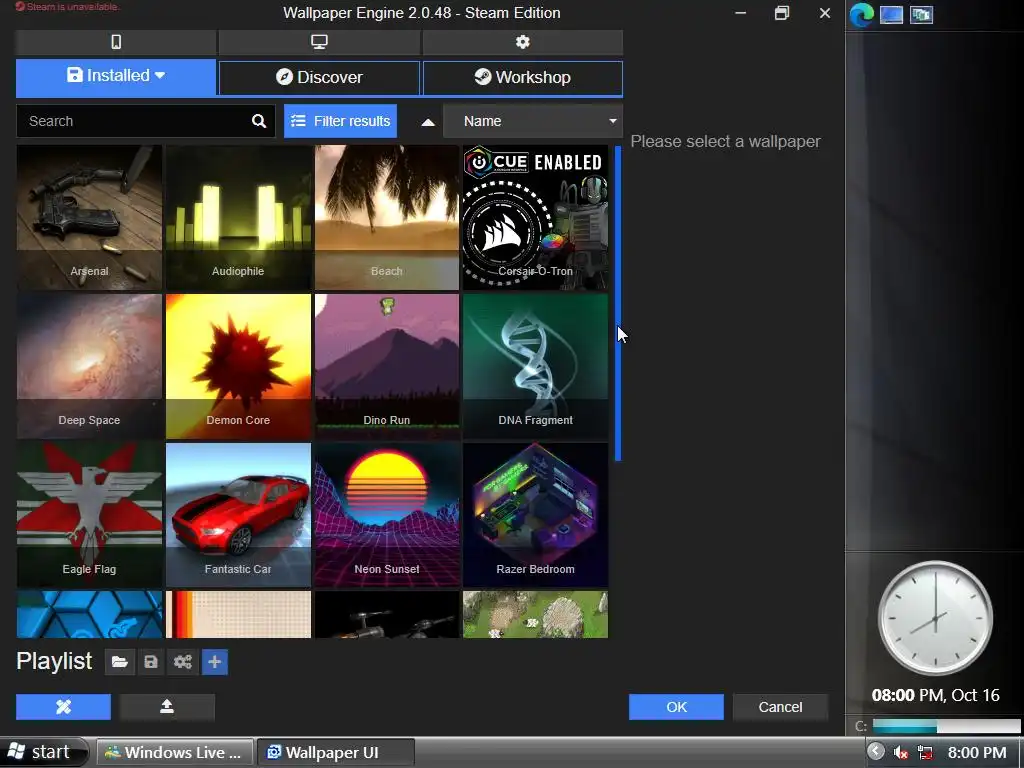Click the analog clock gadget
Screen dimensions: 1024x768
(x=935, y=617)
